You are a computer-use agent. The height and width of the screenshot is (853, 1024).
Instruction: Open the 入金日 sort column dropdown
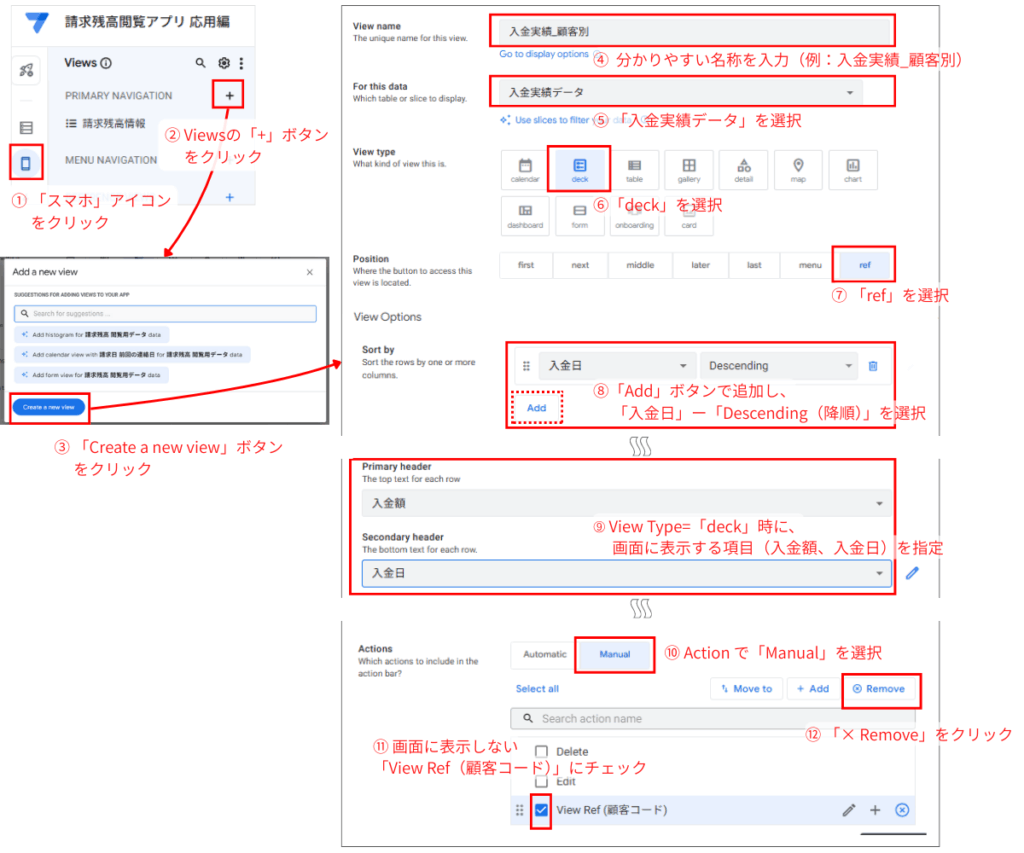pyautogui.click(x=616, y=366)
